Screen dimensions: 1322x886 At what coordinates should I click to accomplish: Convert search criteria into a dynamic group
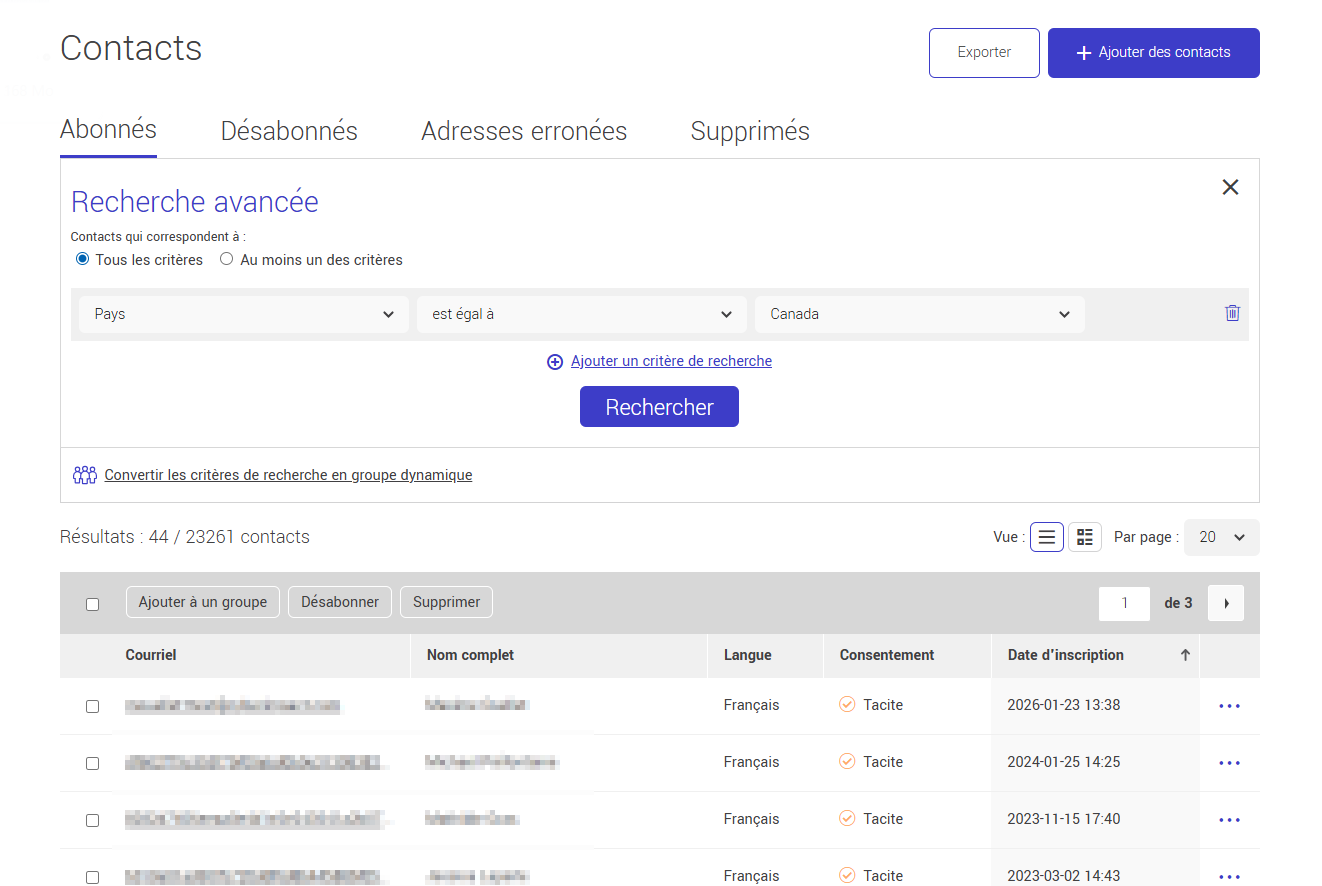[x=288, y=474]
